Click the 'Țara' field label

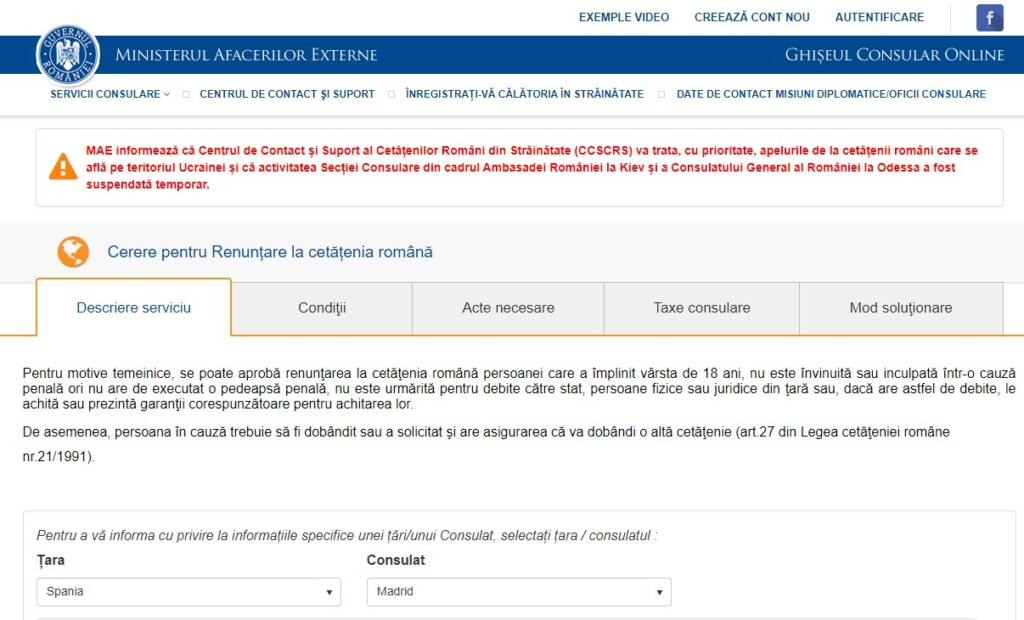tap(50, 561)
